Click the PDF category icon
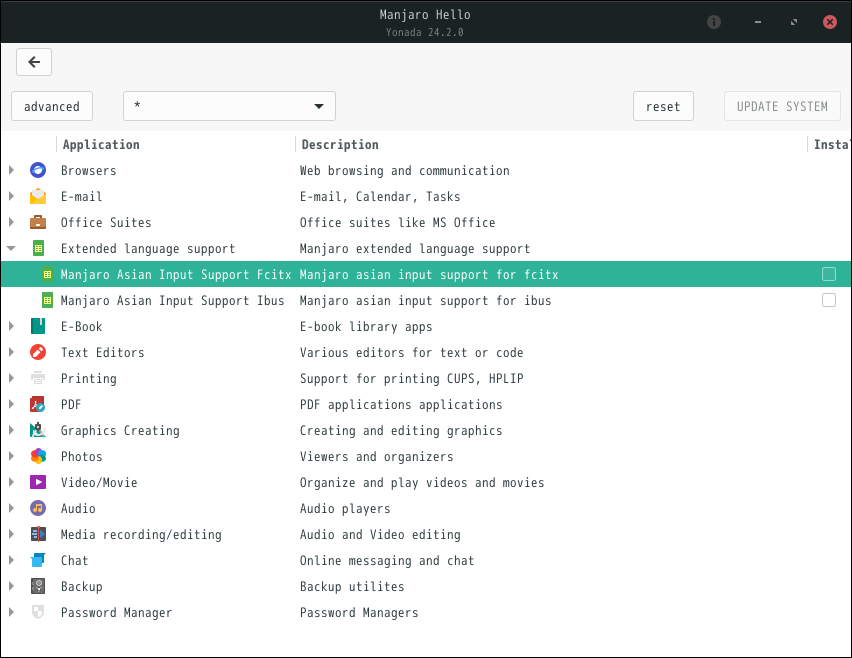The width and height of the screenshot is (852, 658). [38, 404]
